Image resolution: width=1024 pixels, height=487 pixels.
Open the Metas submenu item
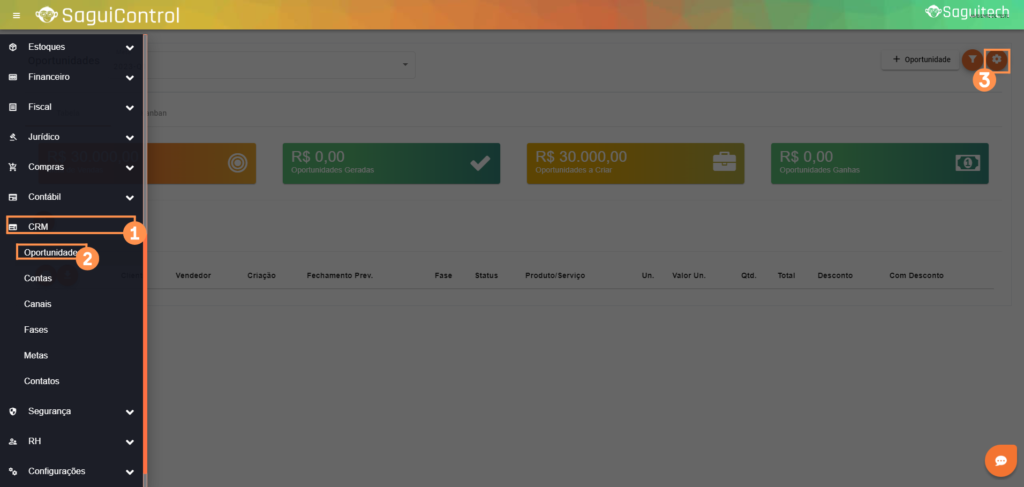pos(36,356)
